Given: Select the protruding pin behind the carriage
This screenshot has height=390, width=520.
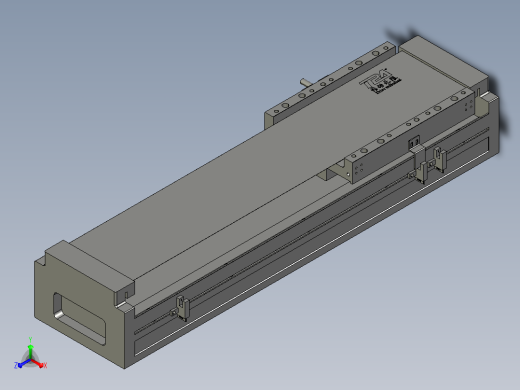Looking at the screenshot, I should [x=306, y=82].
